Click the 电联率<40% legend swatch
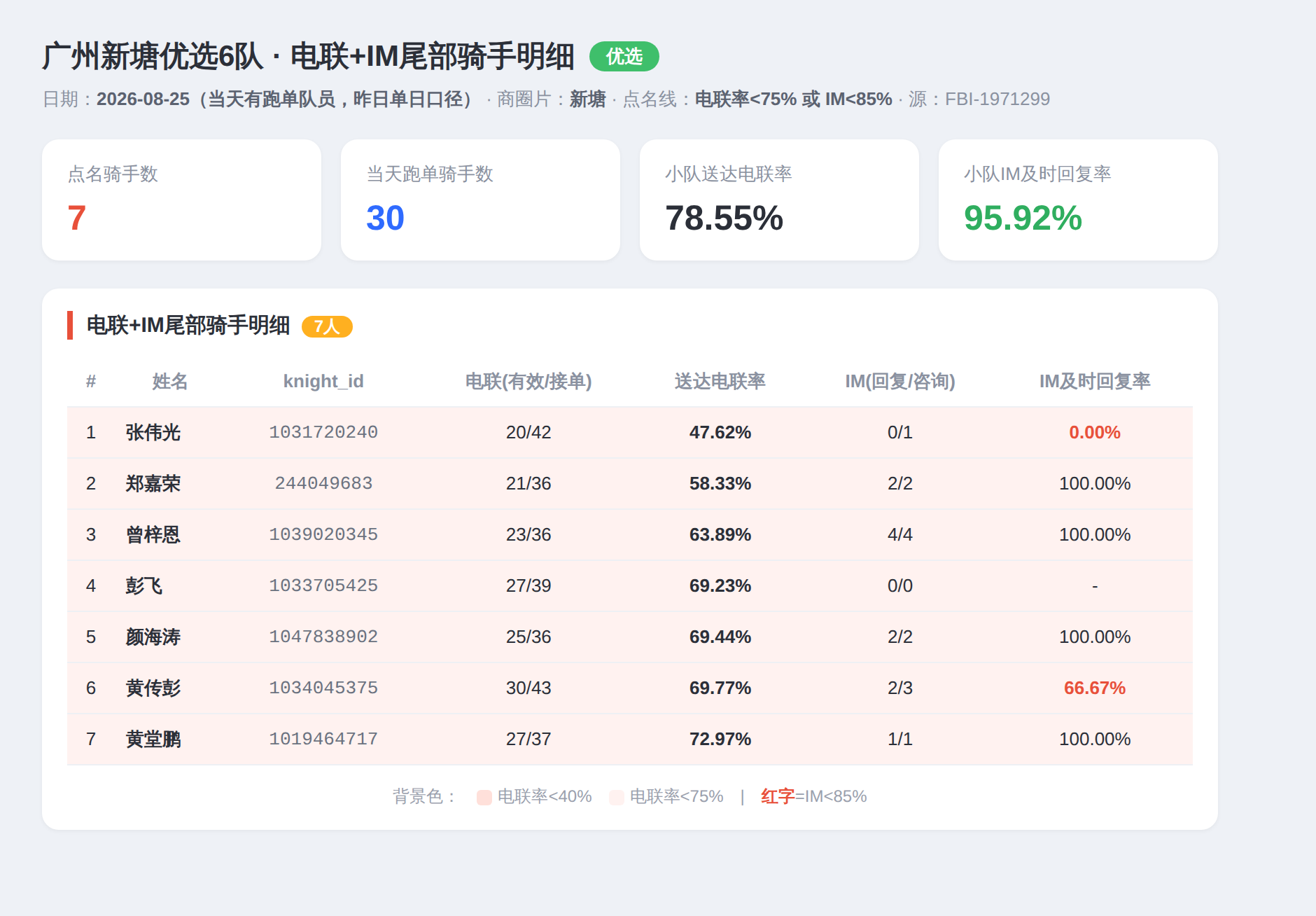Screen dimensions: 1316x916 tap(484, 797)
